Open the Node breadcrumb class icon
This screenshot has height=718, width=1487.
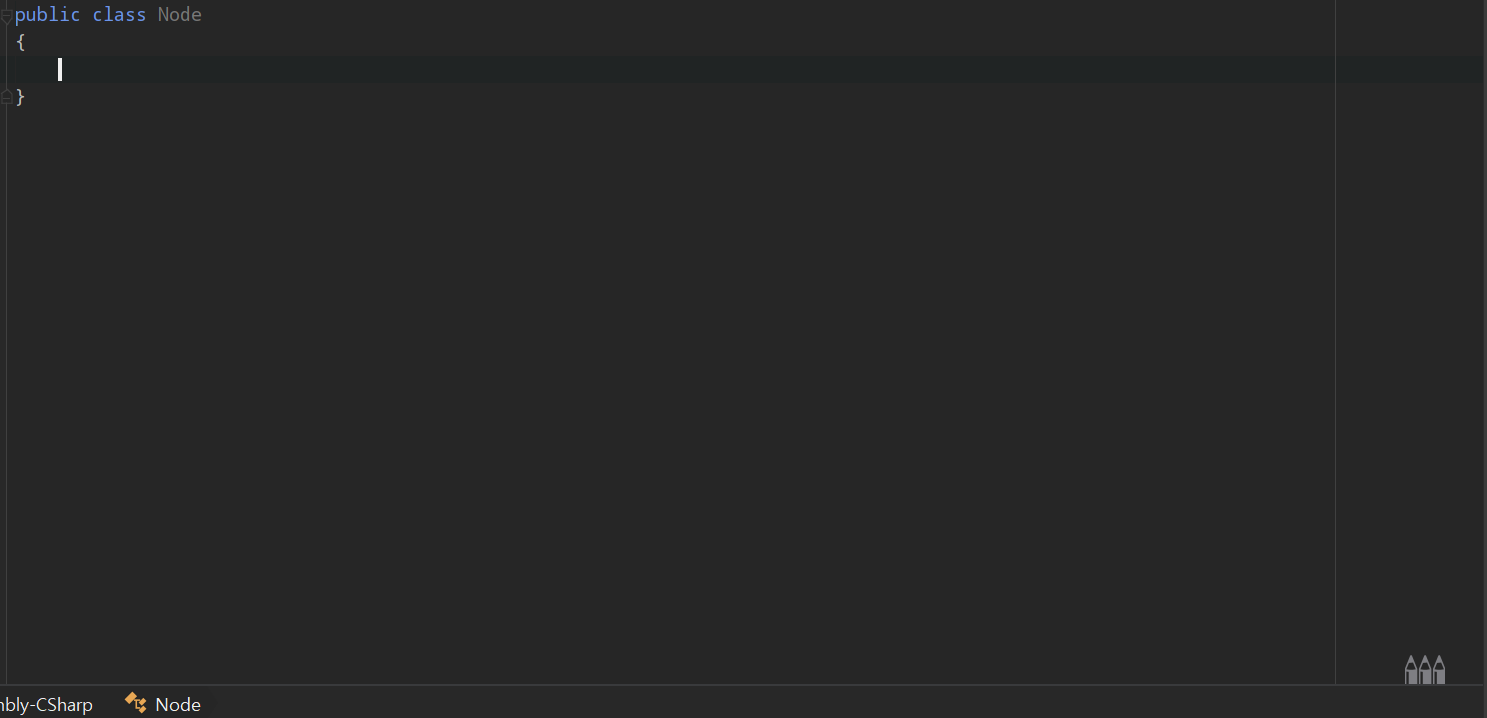click(x=136, y=703)
